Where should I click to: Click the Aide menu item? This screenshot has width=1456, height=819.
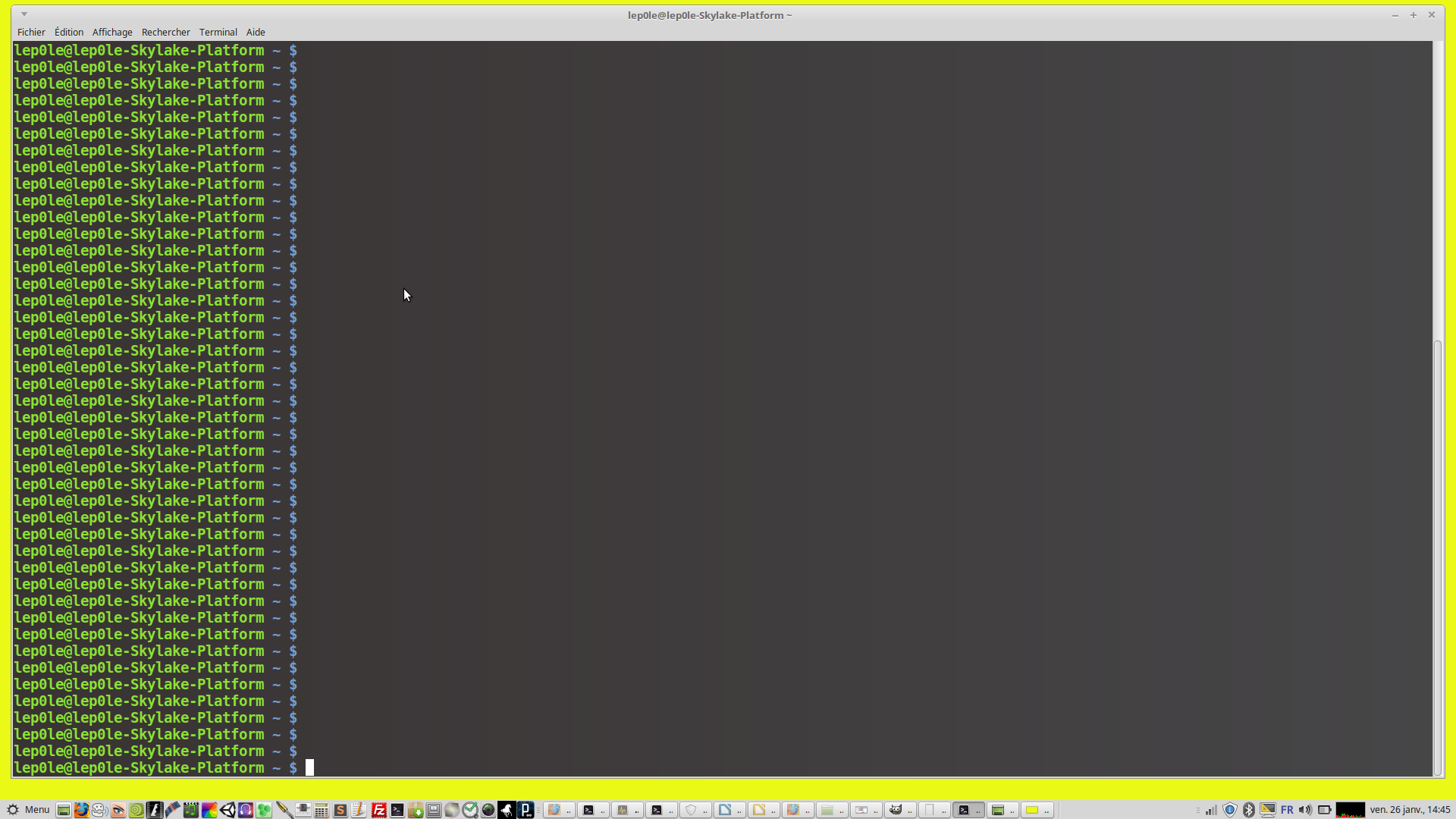click(x=256, y=32)
